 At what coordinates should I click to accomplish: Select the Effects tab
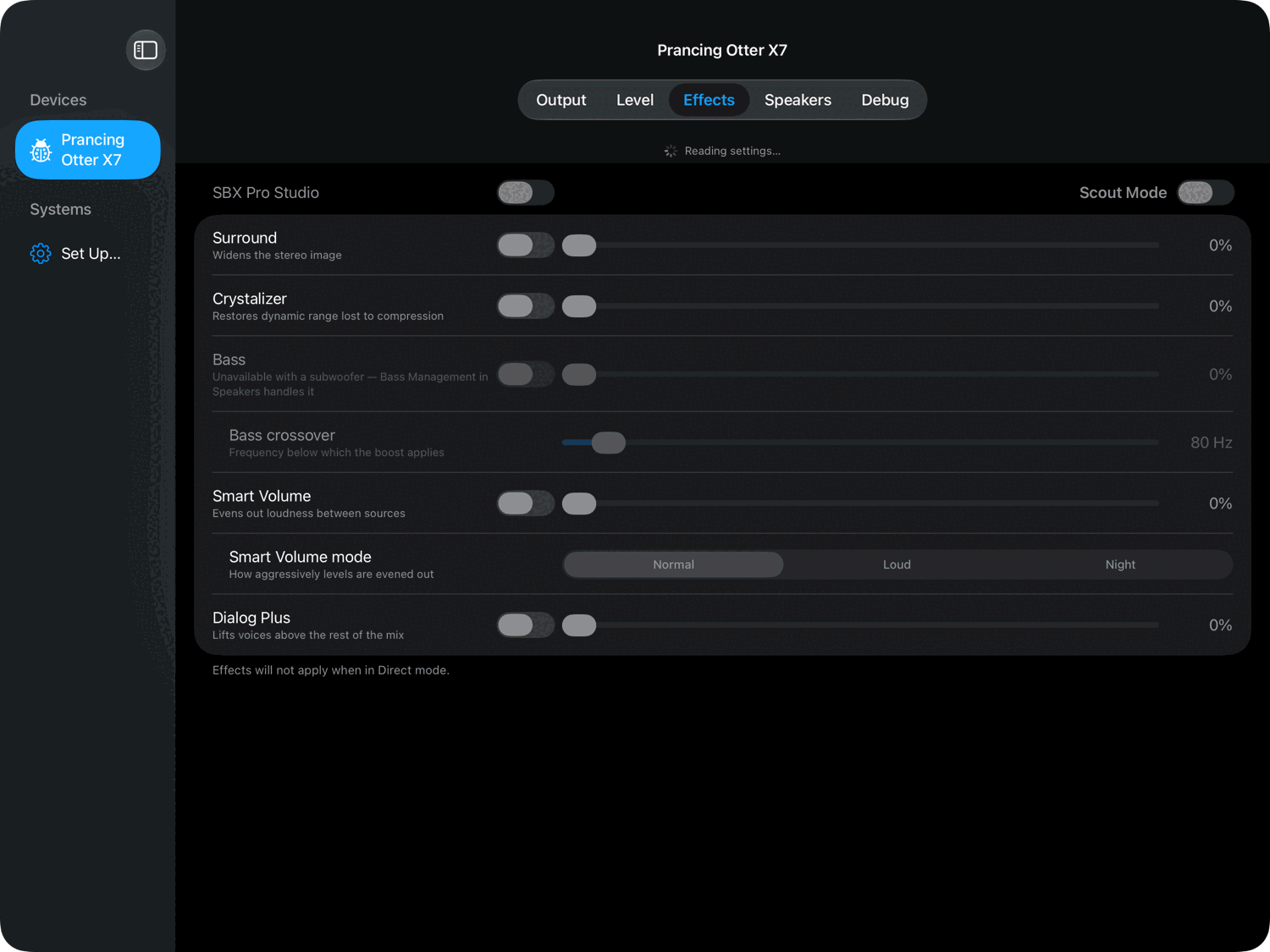(x=709, y=100)
